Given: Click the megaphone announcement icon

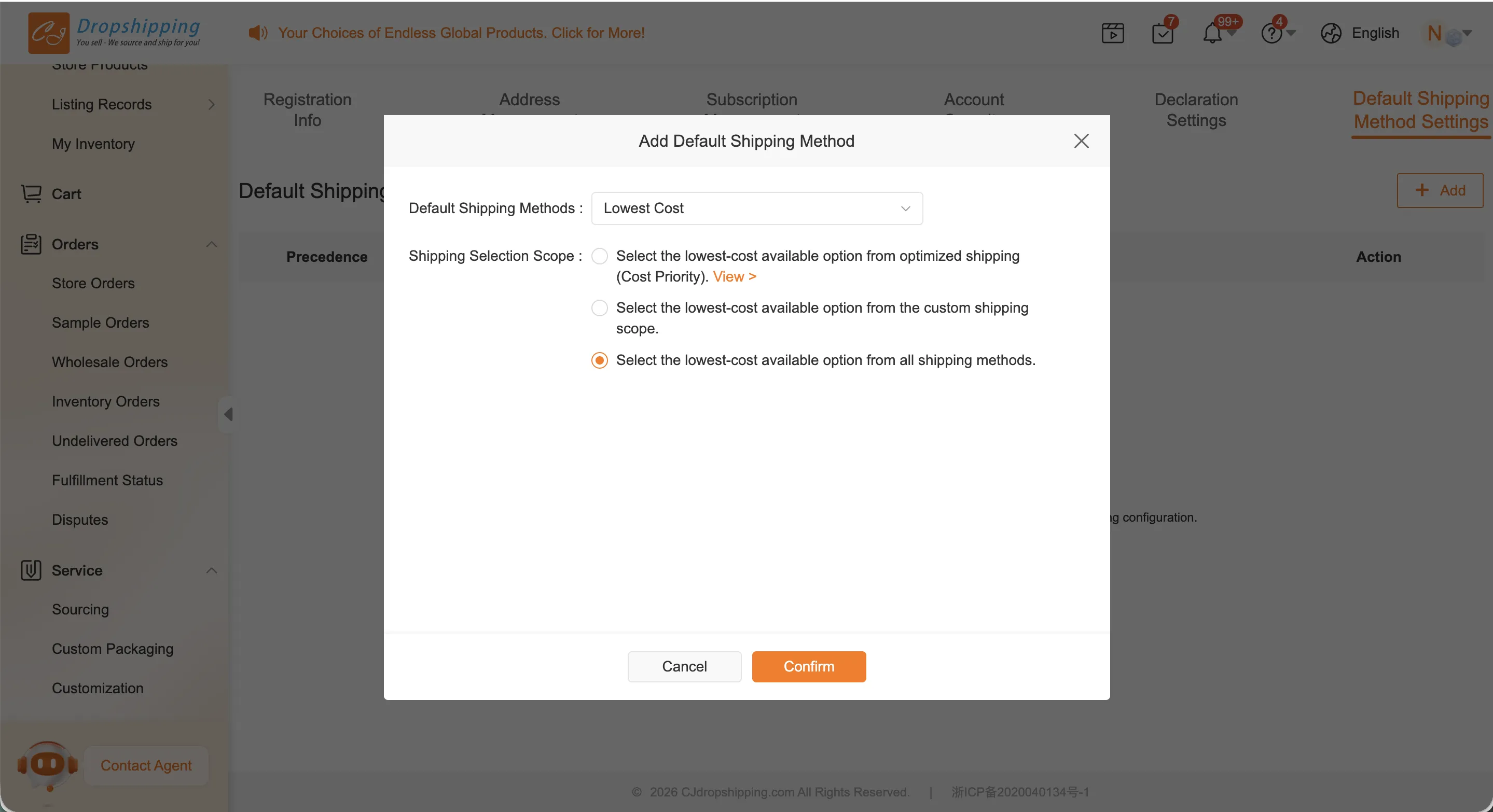Looking at the screenshot, I should [x=258, y=33].
